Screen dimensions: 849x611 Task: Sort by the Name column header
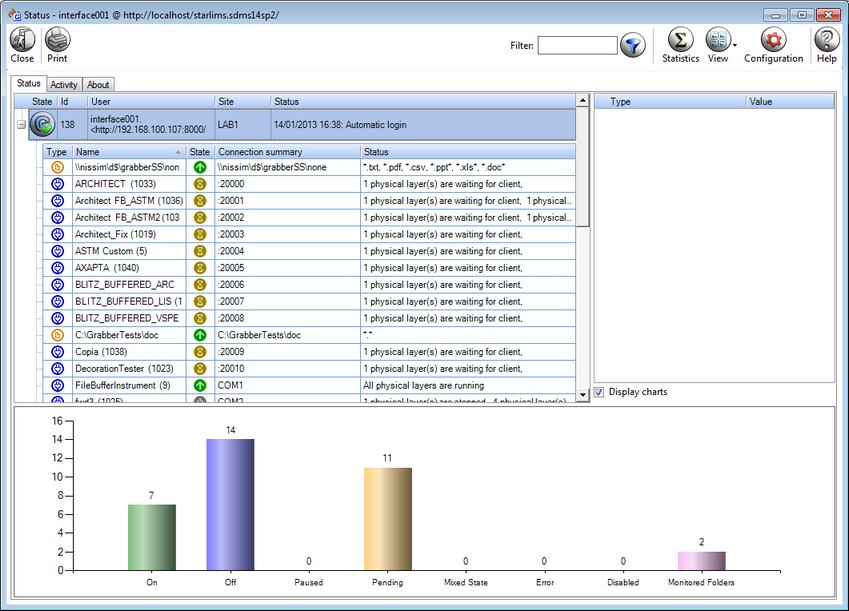pyautogui.click(x=128, y=152)
